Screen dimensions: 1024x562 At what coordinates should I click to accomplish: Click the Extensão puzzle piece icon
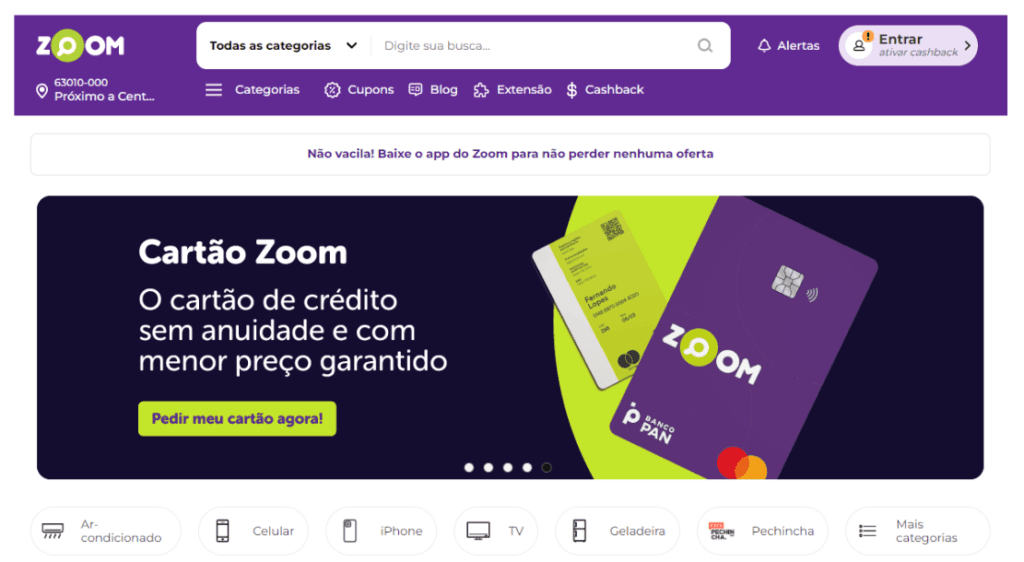pos(481,90)
